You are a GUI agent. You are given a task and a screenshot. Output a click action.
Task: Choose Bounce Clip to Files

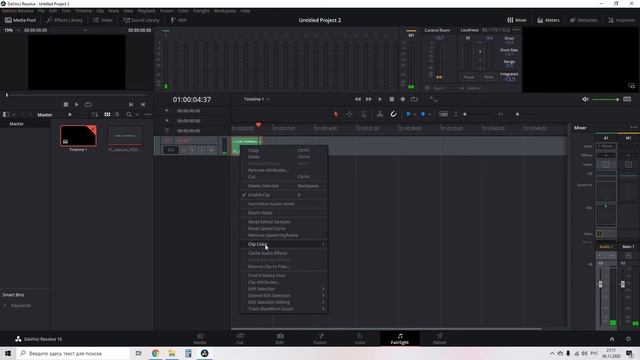click(284, 267)
